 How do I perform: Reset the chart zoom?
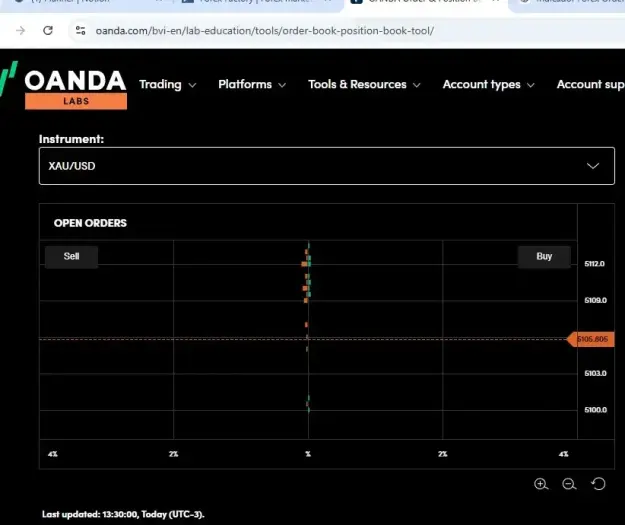coord(598,484)
